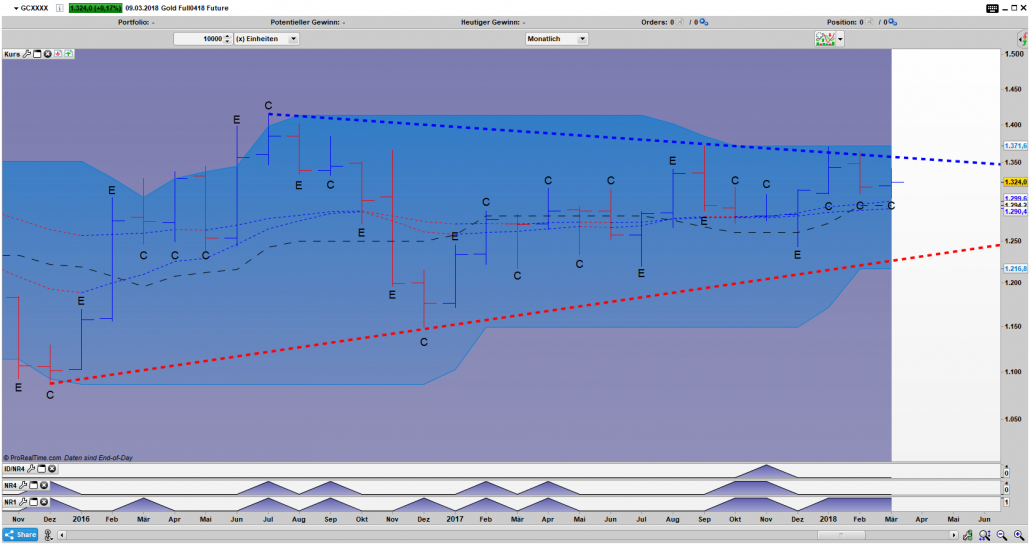The height and width of the screenshot is (545, 1030).
Task: Click the Position gear settings icon
Action: 893,22
